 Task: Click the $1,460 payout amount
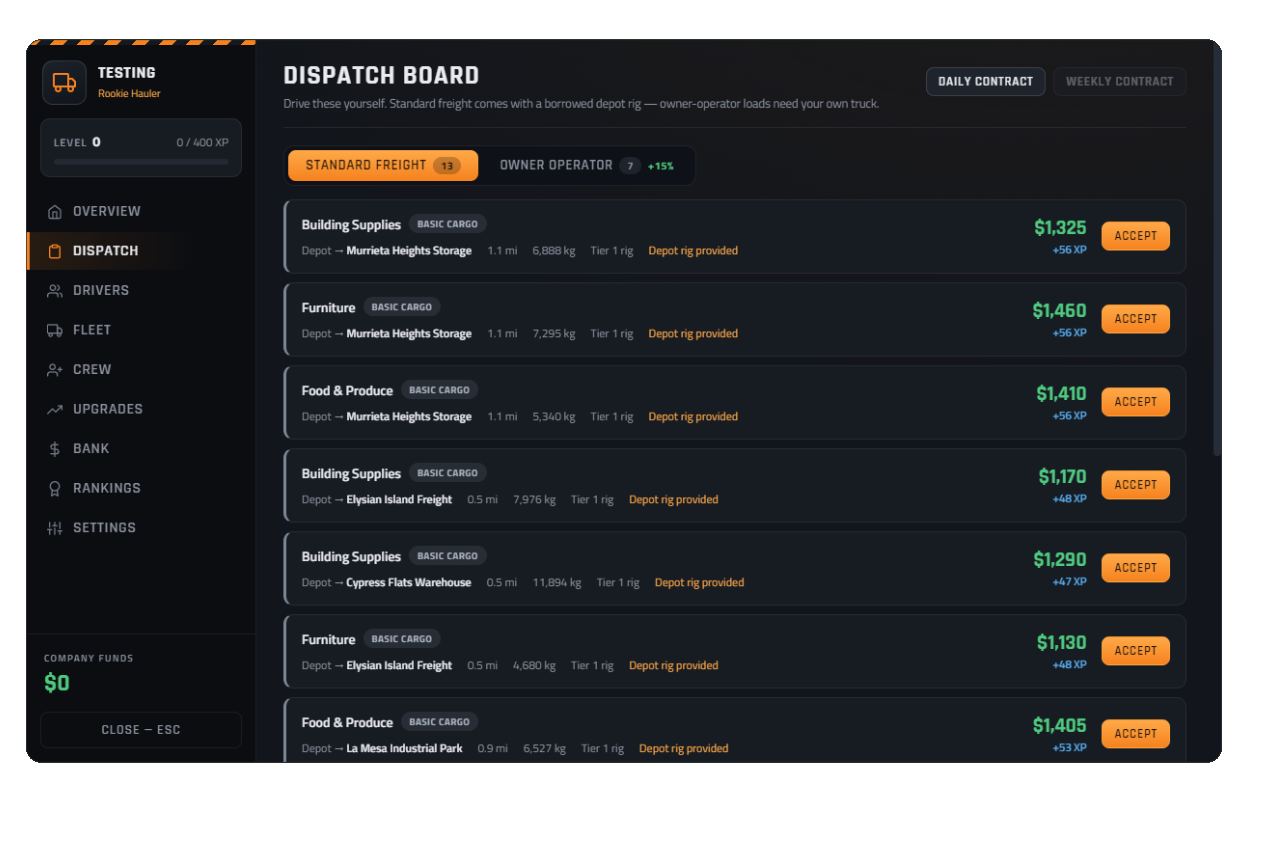1059,311
